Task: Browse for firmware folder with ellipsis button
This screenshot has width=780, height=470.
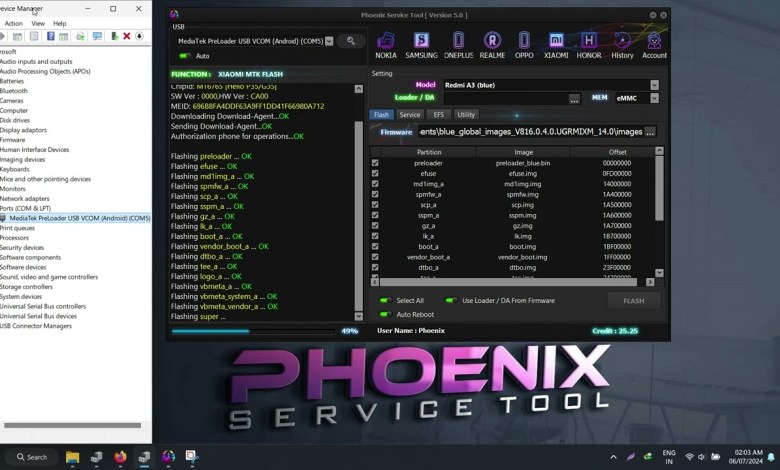Action: tap(650, 131)
